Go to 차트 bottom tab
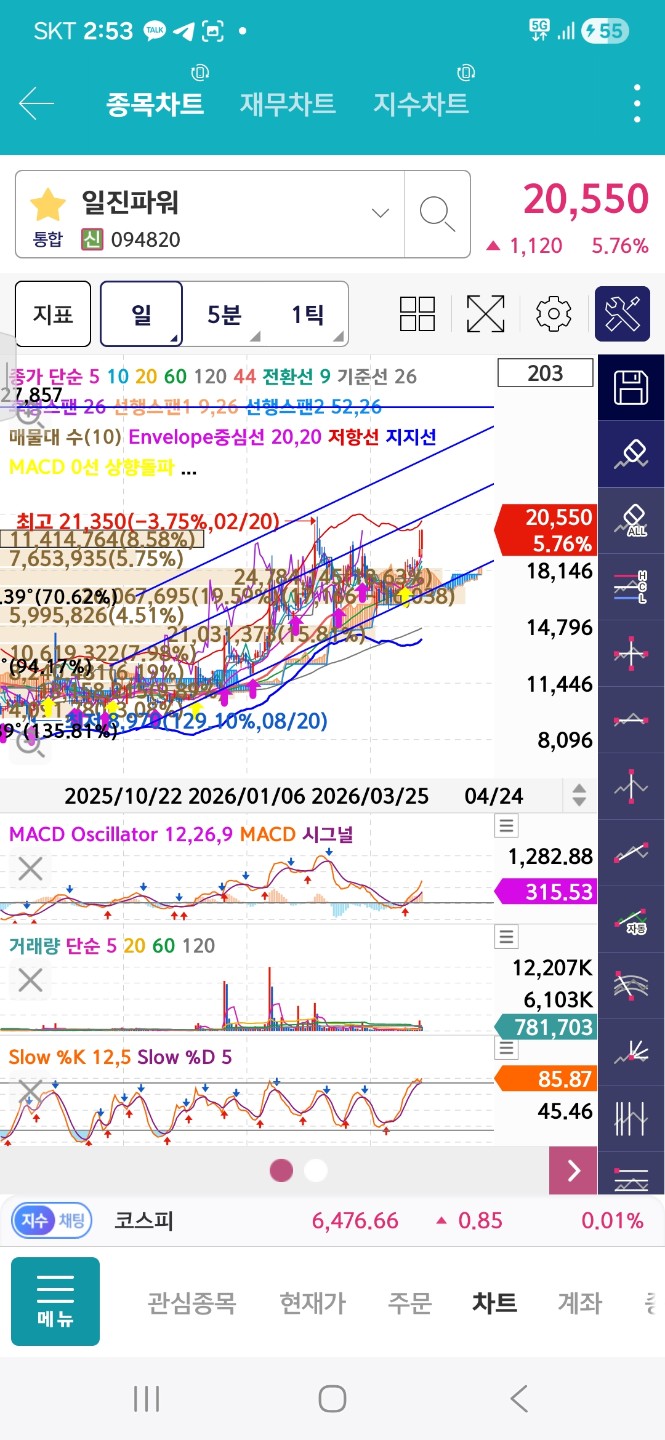The height and width of the screenshot is (1440, 665). [x=495, y=1303]
